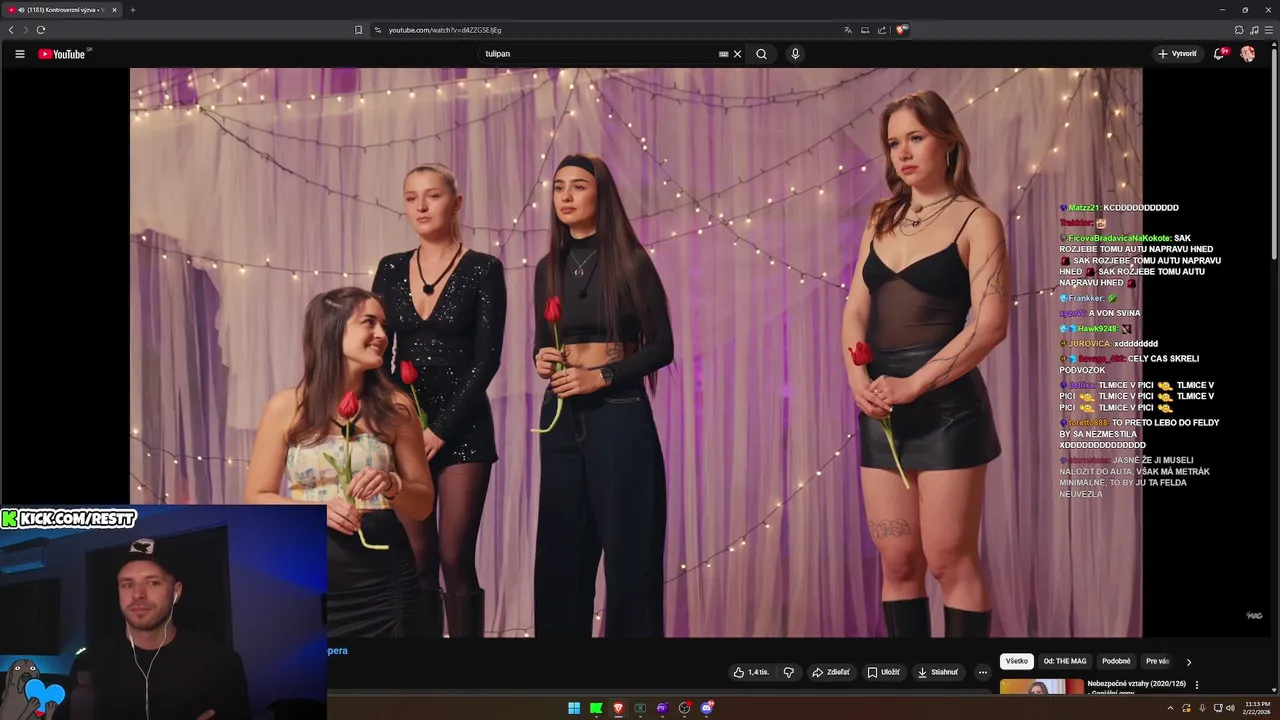1280x720 pixels.
Task: Clear the search text with X
Action: (738, 54)
